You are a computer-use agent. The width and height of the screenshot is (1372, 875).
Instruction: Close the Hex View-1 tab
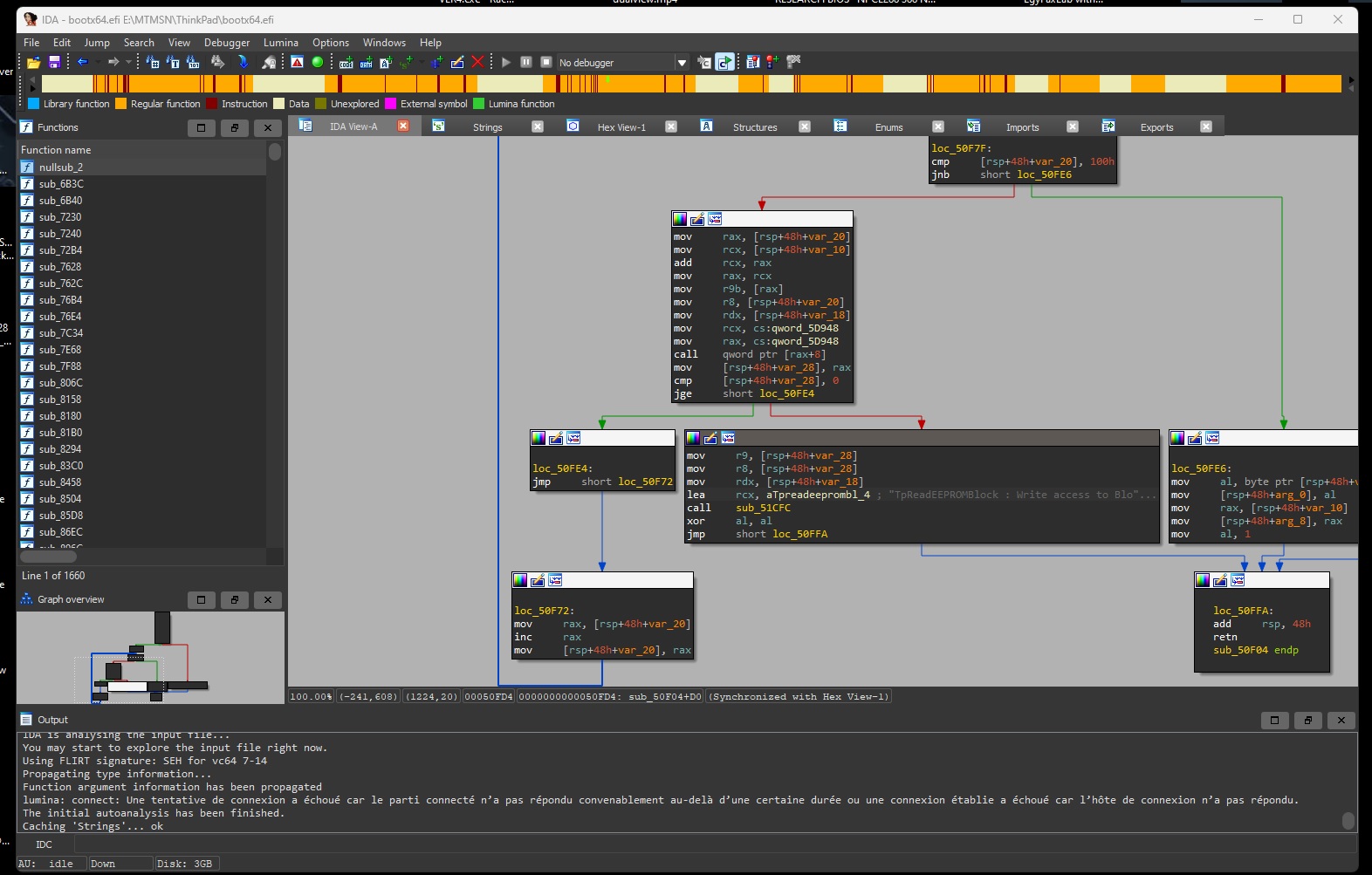pos(671,126)
